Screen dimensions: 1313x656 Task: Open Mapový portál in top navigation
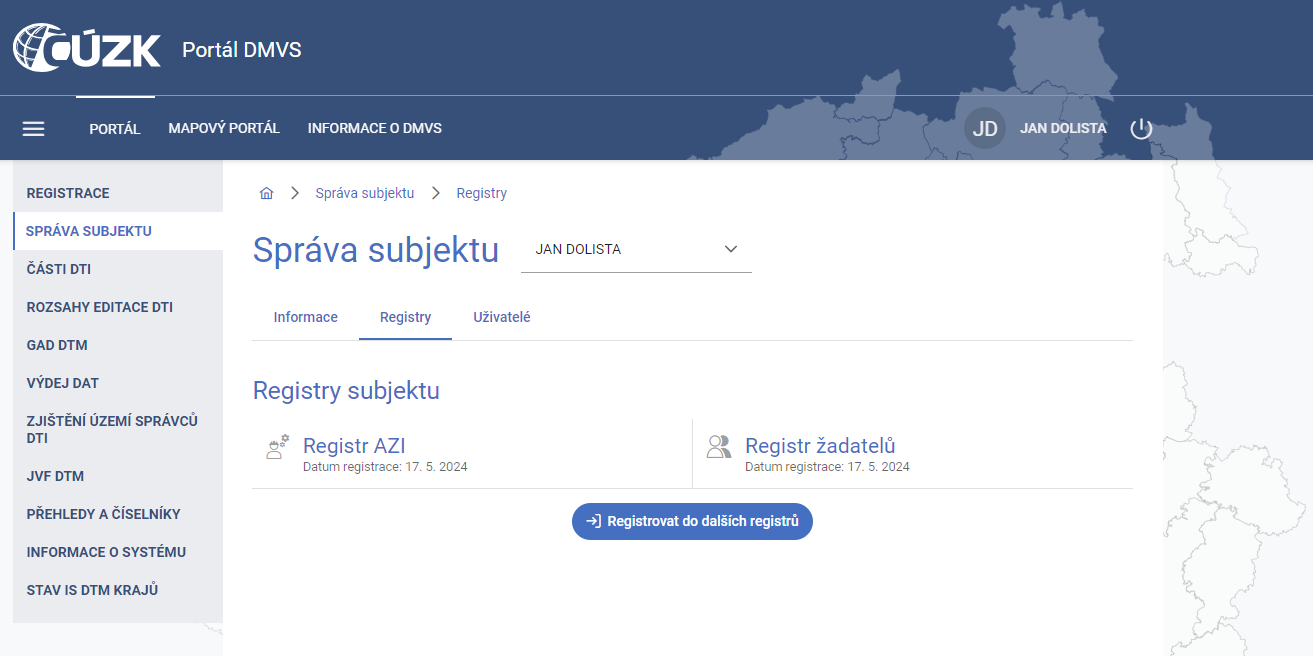coord(224,129)
